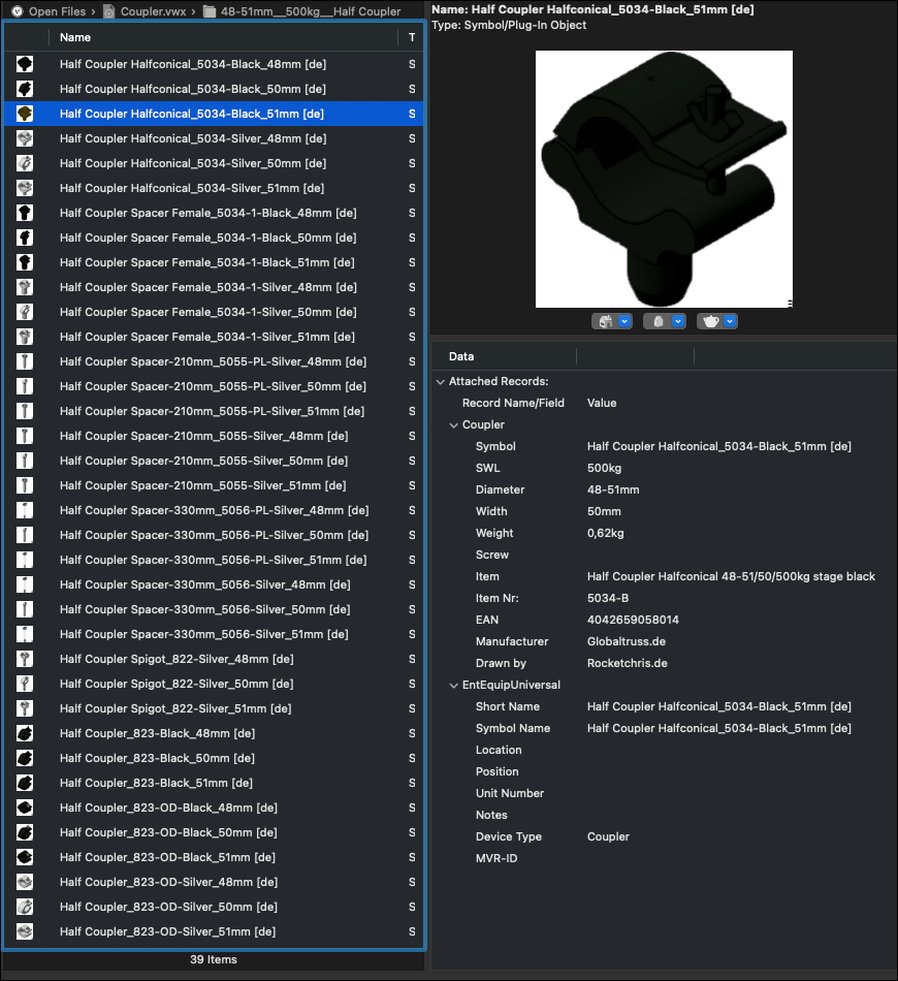Screen dimensions: 898x981
Task: Click thumbnail icon of Spacer-330mm_5056-PL-Silver_48mm row
Action: (24, 510)
